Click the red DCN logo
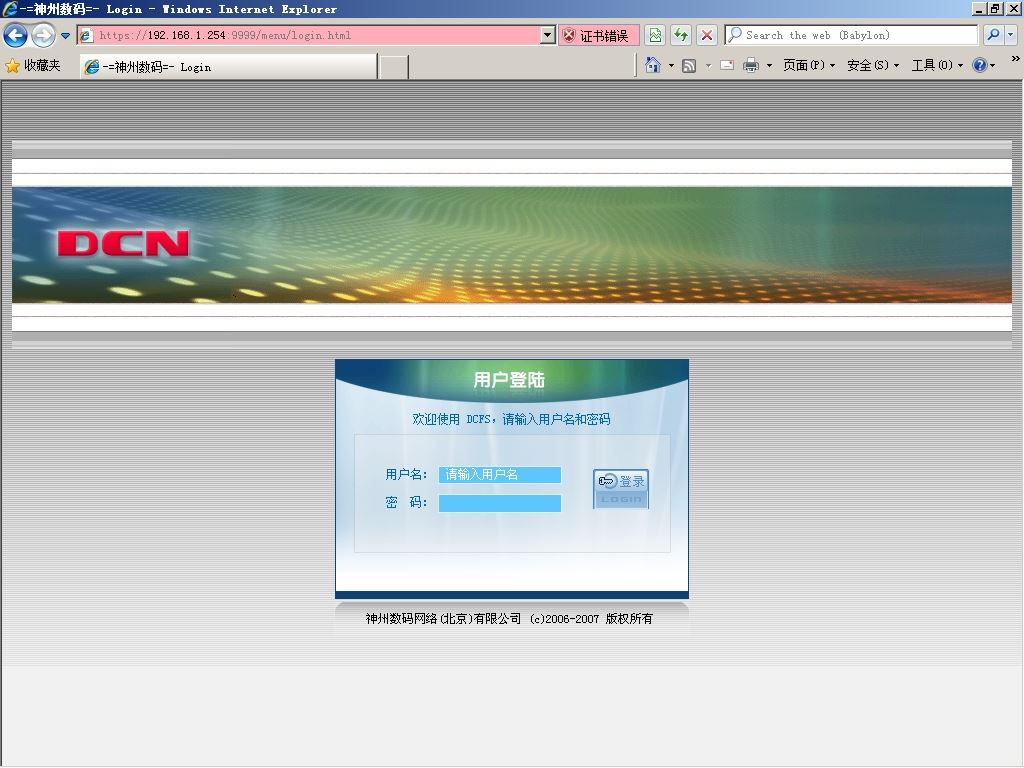The width and height of the screenshot is (1024, 768). coord(123,244)
